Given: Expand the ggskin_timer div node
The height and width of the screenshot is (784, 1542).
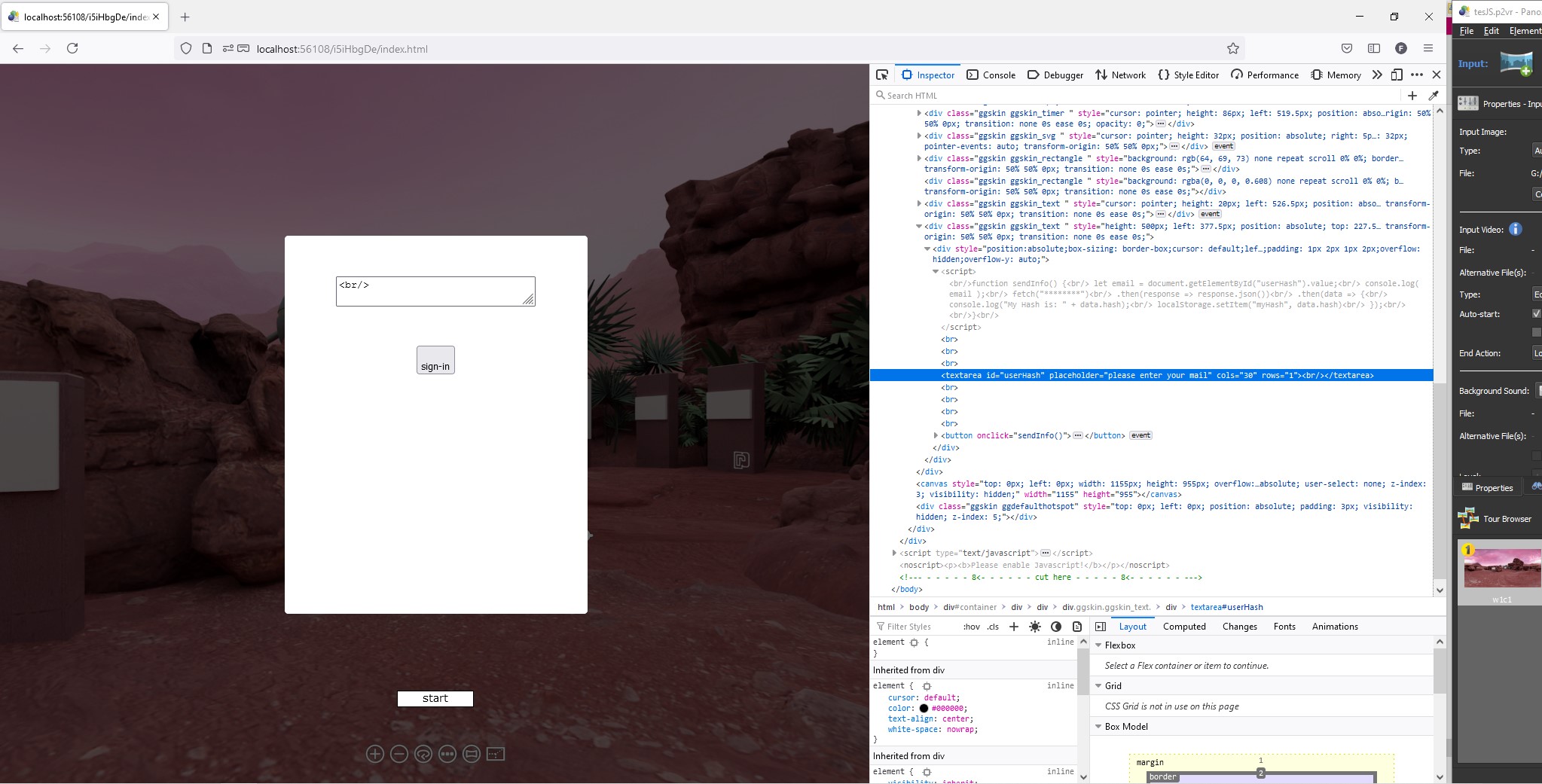Looking at the screenshot, I should click(x=919, y=114).
